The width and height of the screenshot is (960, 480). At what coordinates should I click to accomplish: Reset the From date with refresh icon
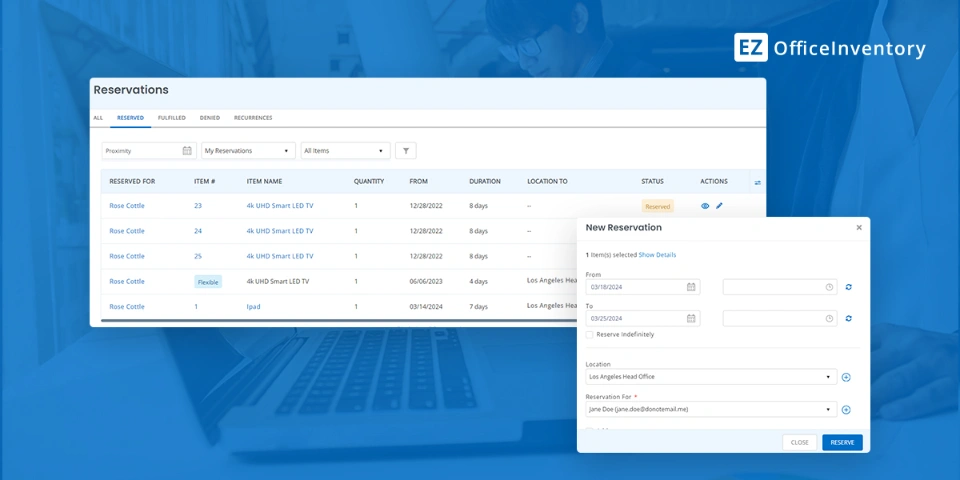(849, 287)
